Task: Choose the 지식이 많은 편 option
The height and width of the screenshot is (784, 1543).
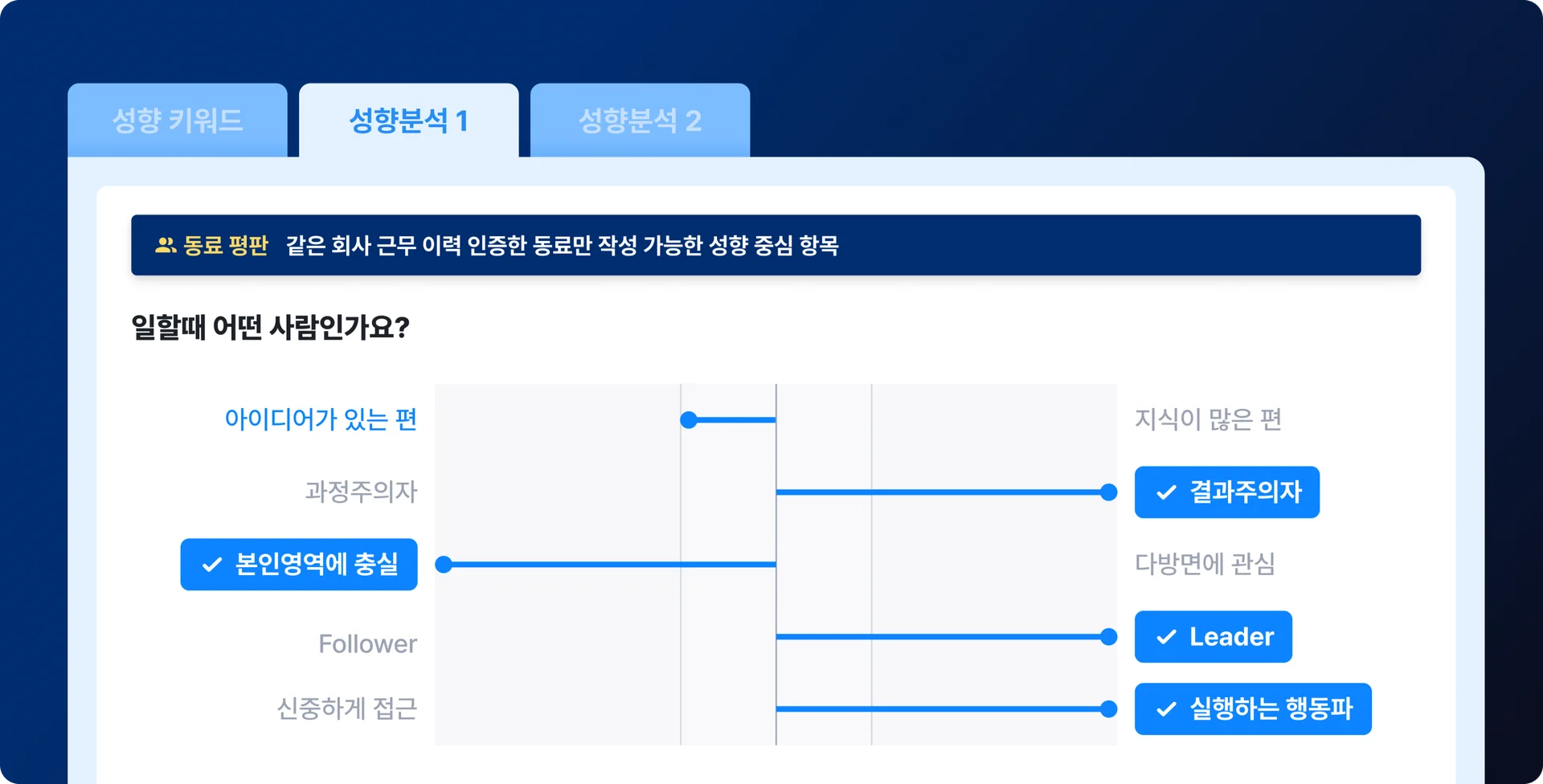Action: coord(1208,419)
